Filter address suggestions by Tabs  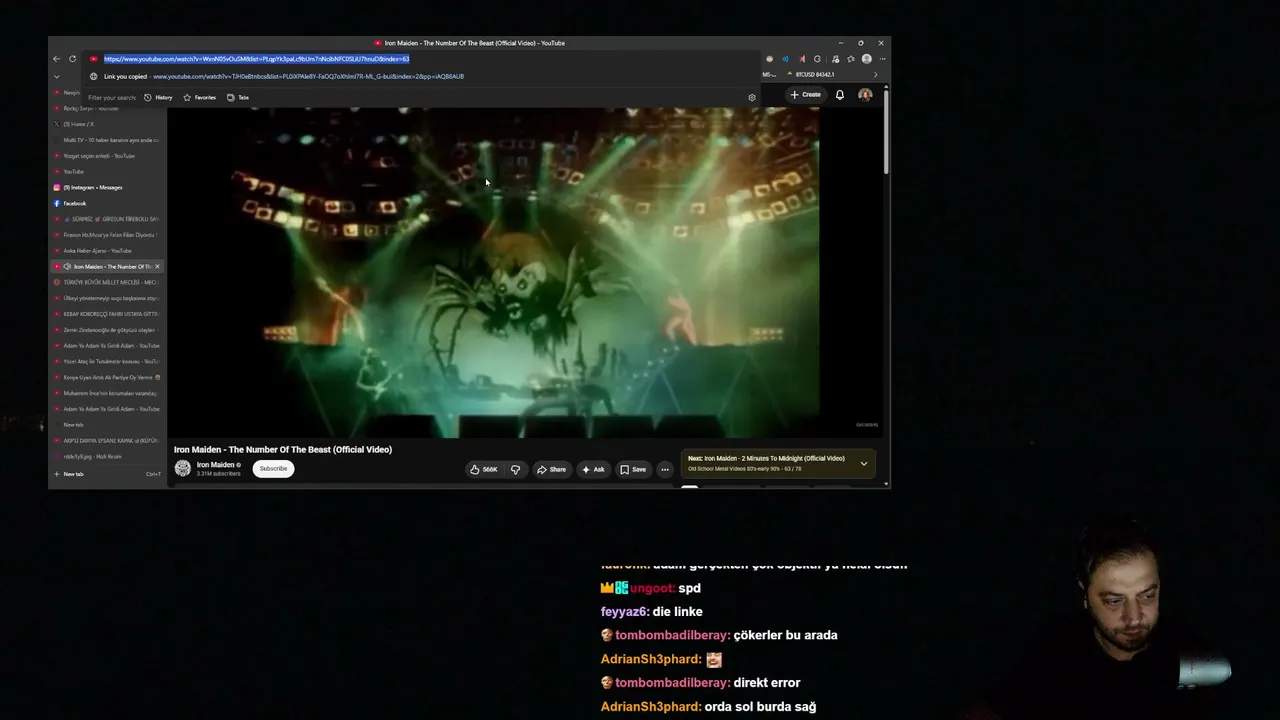[238, 98]
